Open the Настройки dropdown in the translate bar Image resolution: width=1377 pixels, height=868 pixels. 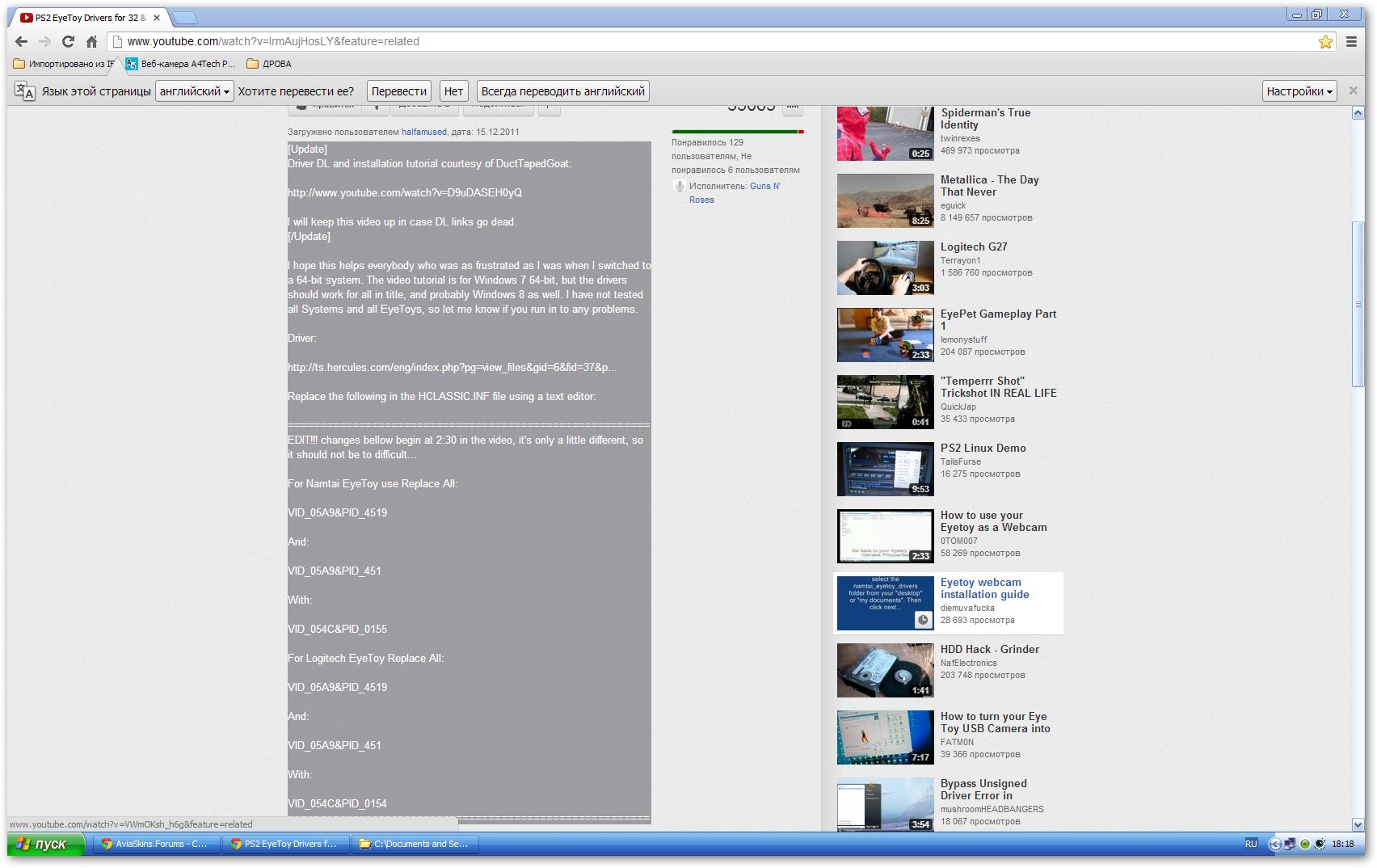(1299, 91)
